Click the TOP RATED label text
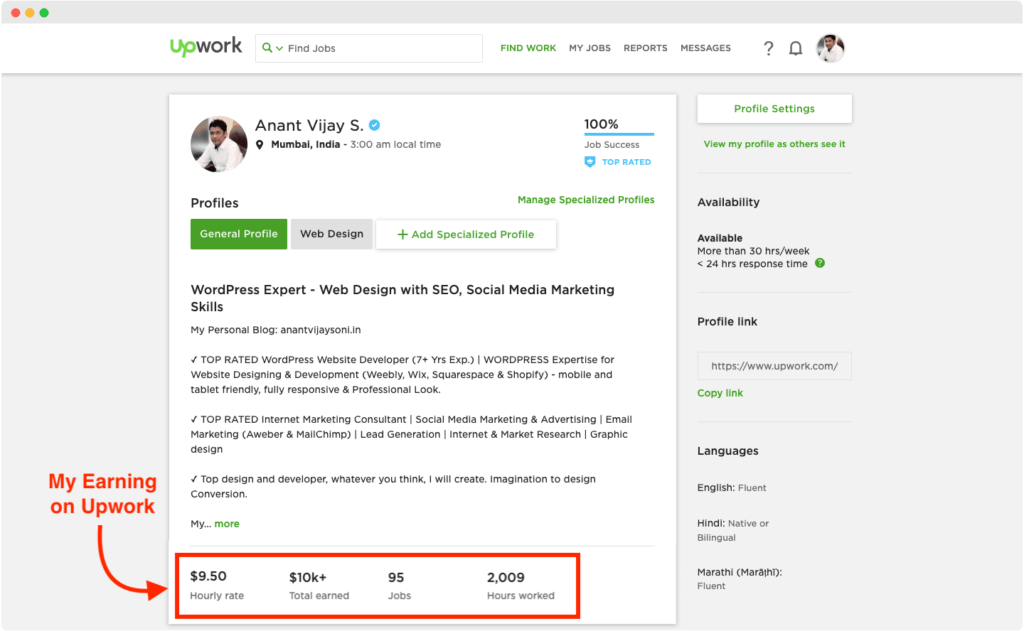 point(626,162)
